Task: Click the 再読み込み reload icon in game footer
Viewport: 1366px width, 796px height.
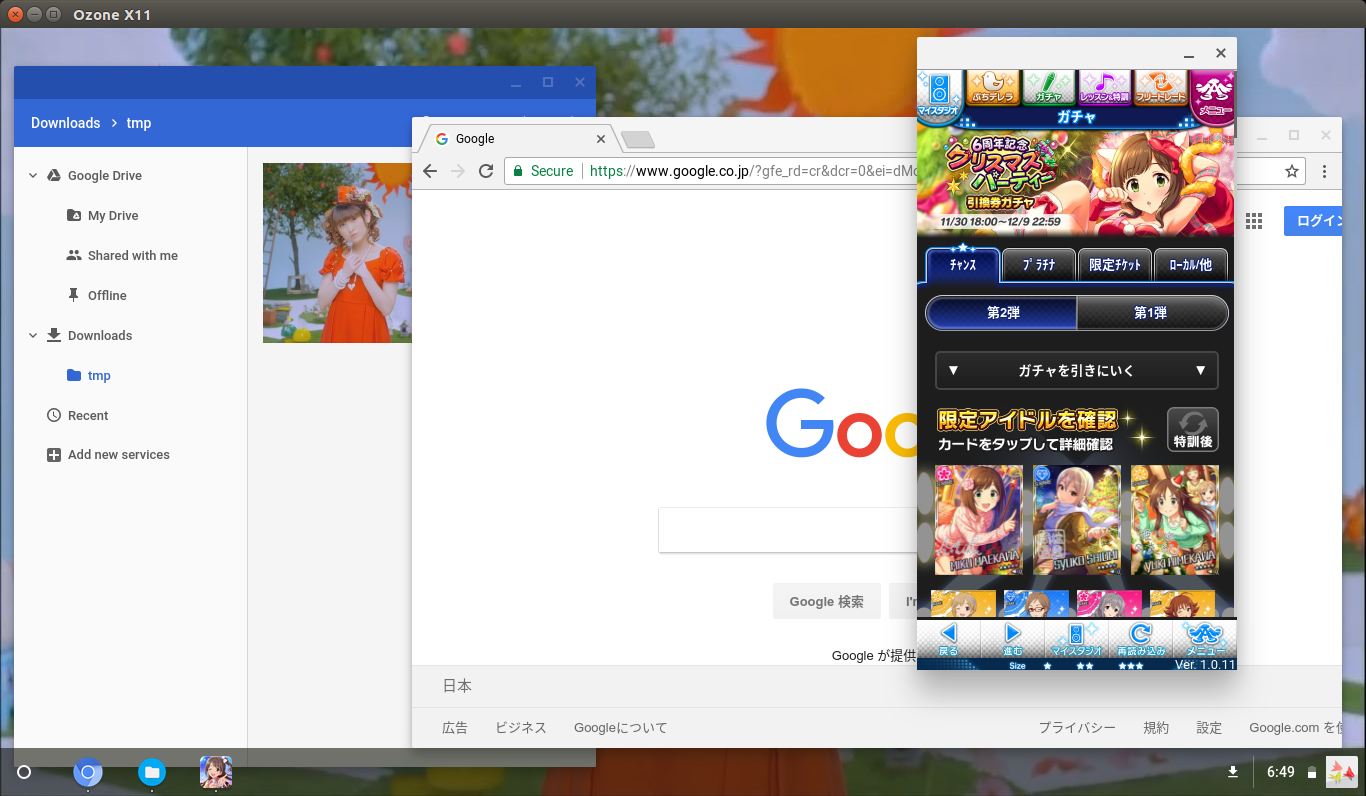Action: point(1140,637)
